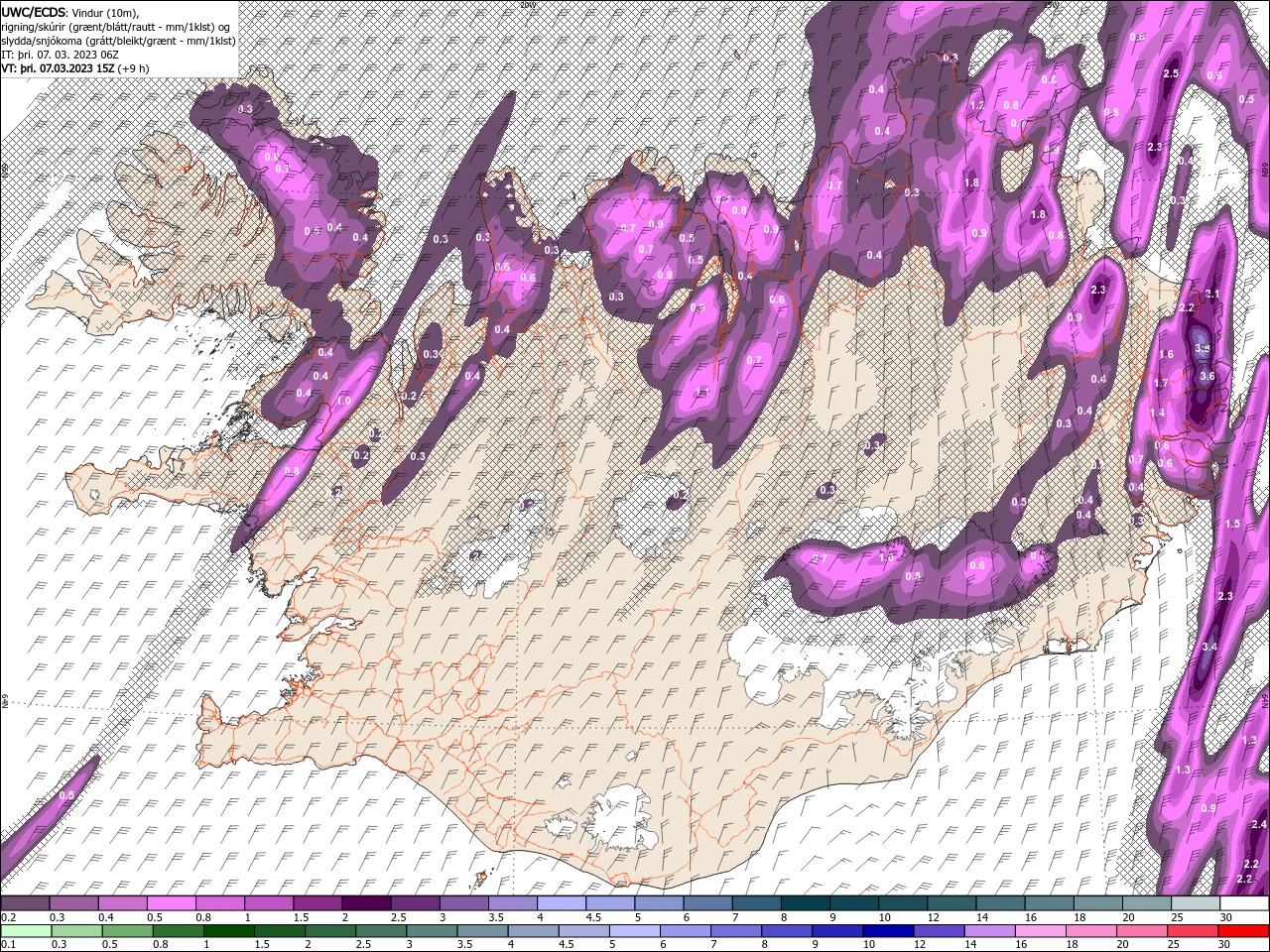Screen dimensions: 1270x952
Task: Click the 1.4 snowfall value on the map
Action: tap(1157, 413)
